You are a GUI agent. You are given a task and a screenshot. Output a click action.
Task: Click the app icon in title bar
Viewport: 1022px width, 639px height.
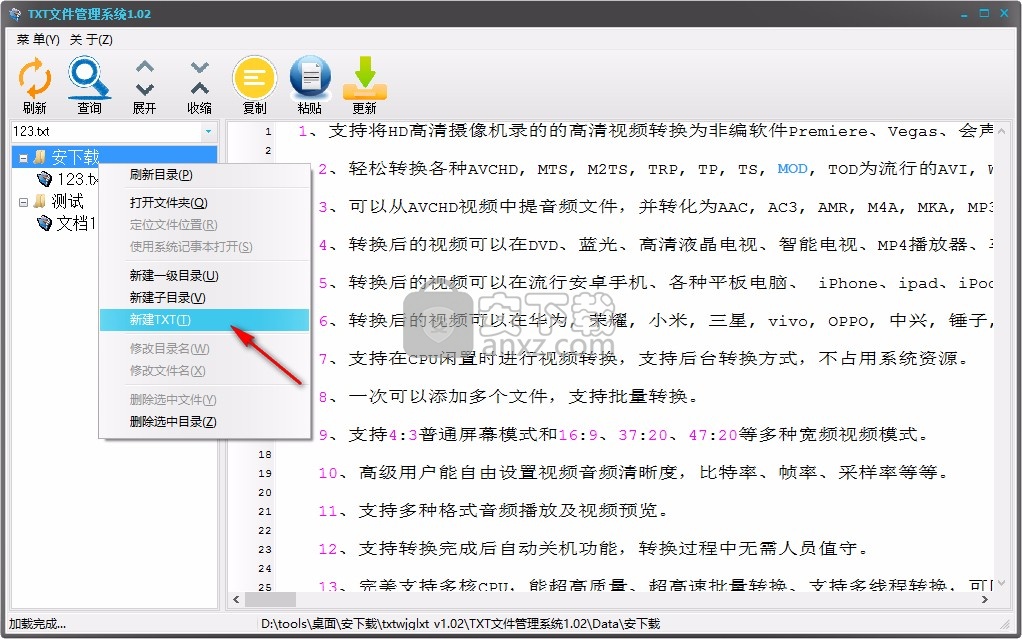(14, 14)
